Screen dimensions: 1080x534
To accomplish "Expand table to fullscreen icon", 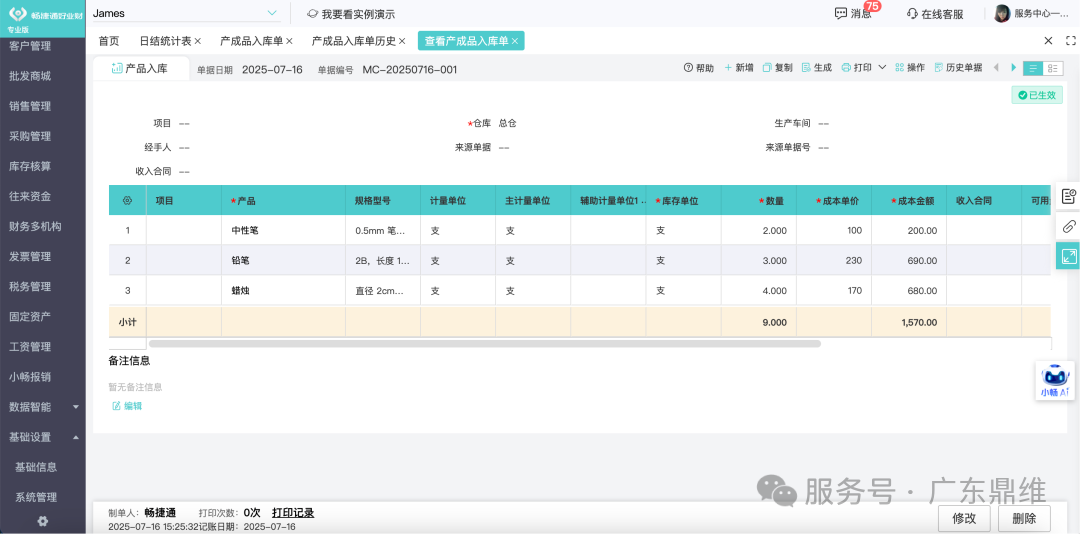I will [1068, 256].
